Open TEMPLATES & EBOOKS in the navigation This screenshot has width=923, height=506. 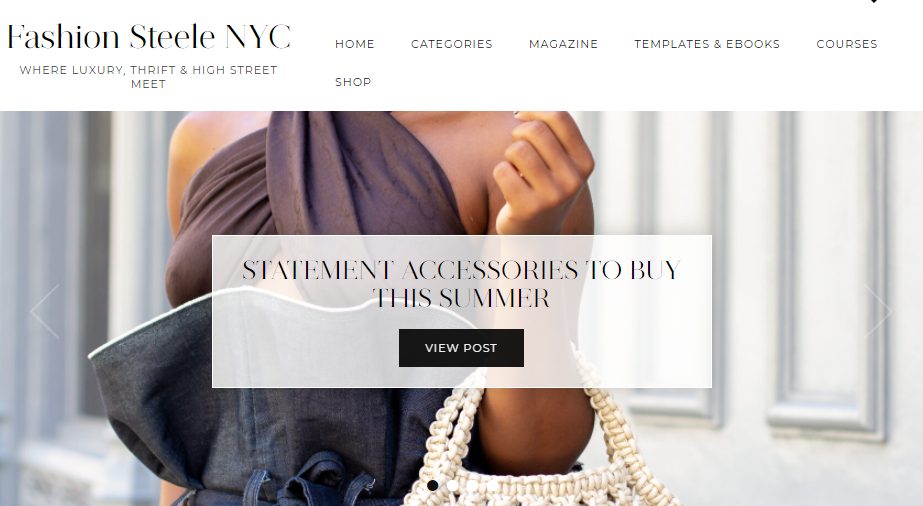[707, 44]
